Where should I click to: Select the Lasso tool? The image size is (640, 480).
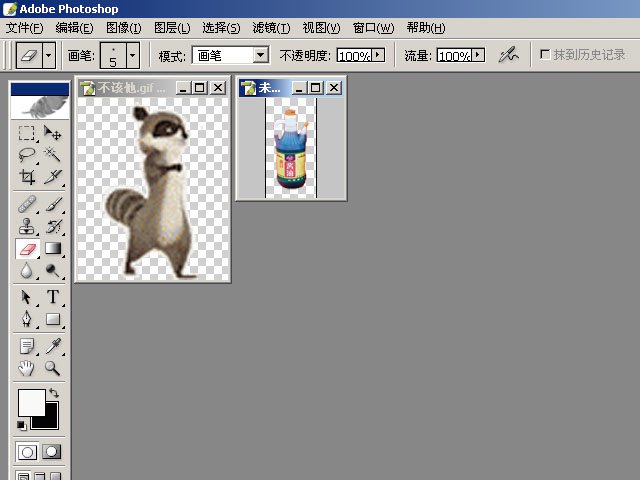pyautogui.click(x=27, y=155)
